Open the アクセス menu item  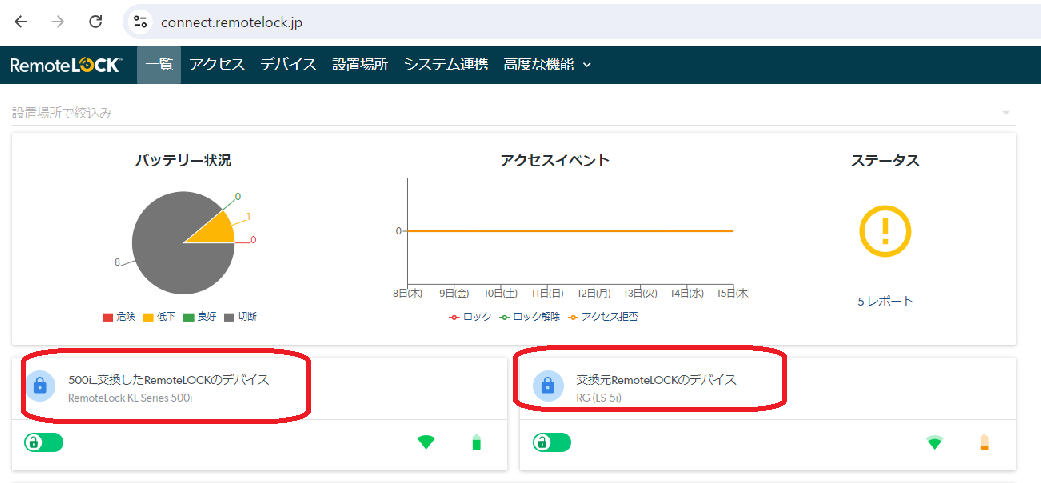point(217,65)
